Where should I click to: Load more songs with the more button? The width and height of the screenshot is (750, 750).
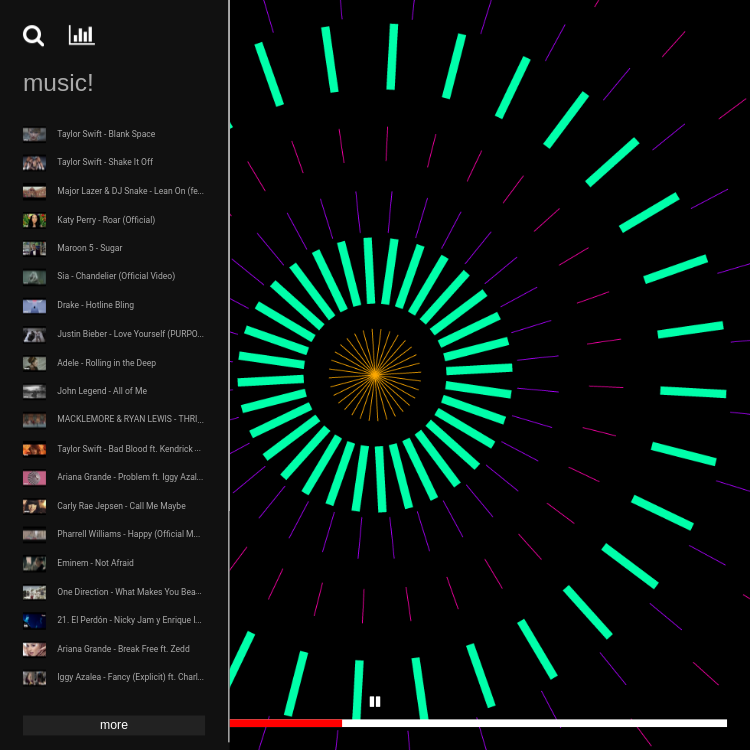pos(114,725)
